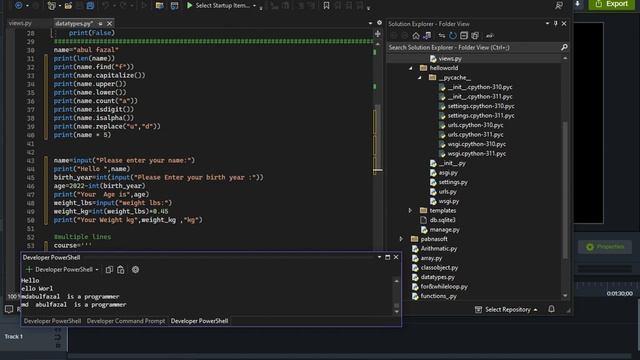640x360 pixels.
Task: Refresh the Solution Explorer folder view
Action: coord(452,36)
